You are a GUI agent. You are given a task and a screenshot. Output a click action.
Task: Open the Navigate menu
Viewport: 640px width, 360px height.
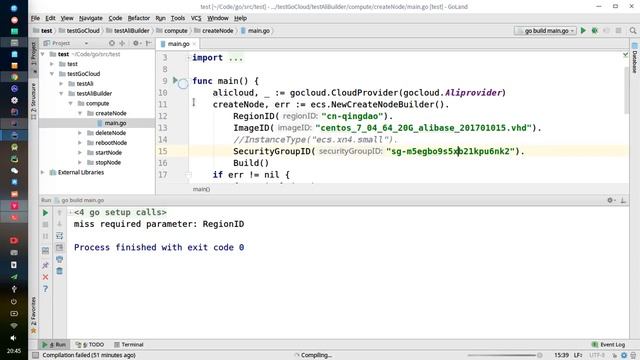tap(91, 18)
